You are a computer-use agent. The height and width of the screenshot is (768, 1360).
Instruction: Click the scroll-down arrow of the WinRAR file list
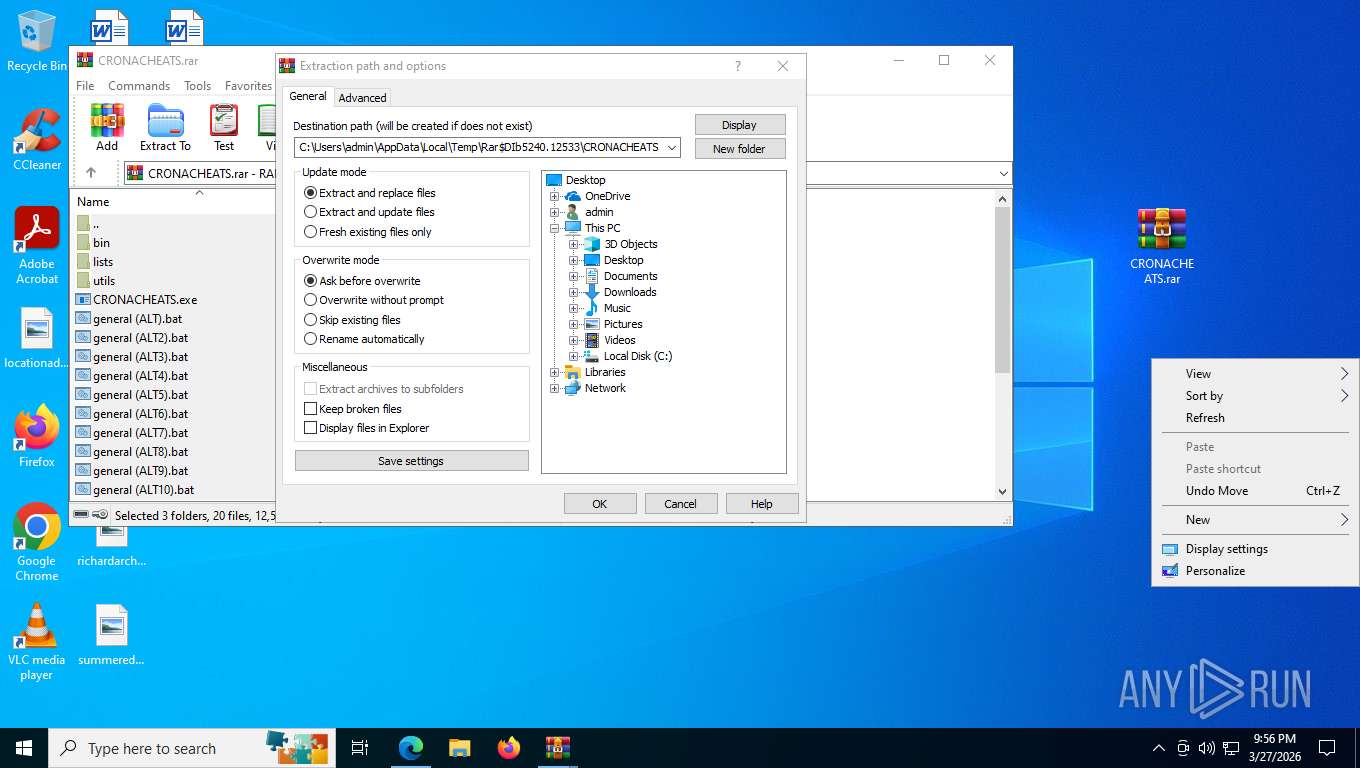pyautogui.click(x=1003, y=491)
